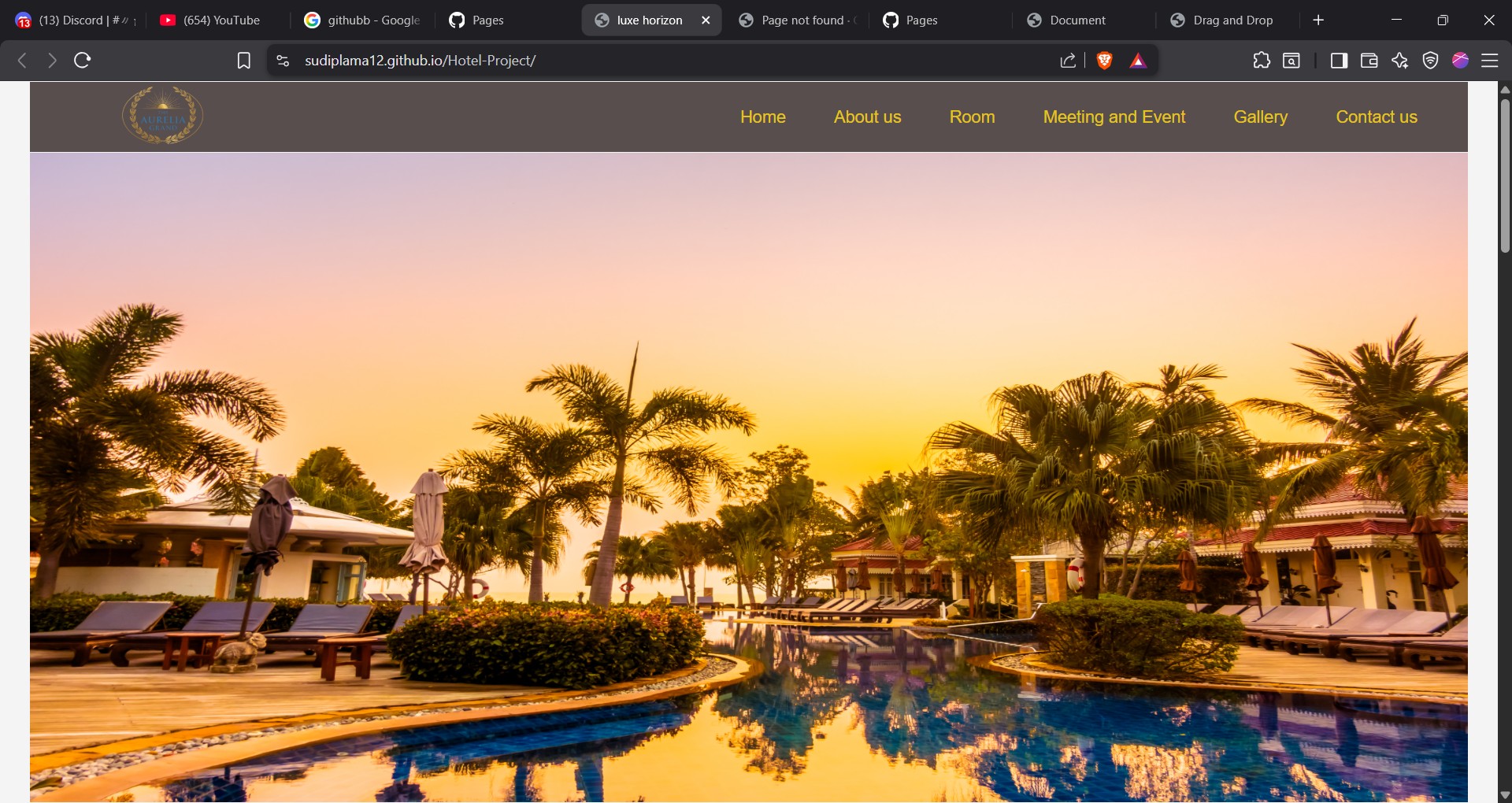Open the search tabs icon
1512x803 pixels.
[1291, 61]
